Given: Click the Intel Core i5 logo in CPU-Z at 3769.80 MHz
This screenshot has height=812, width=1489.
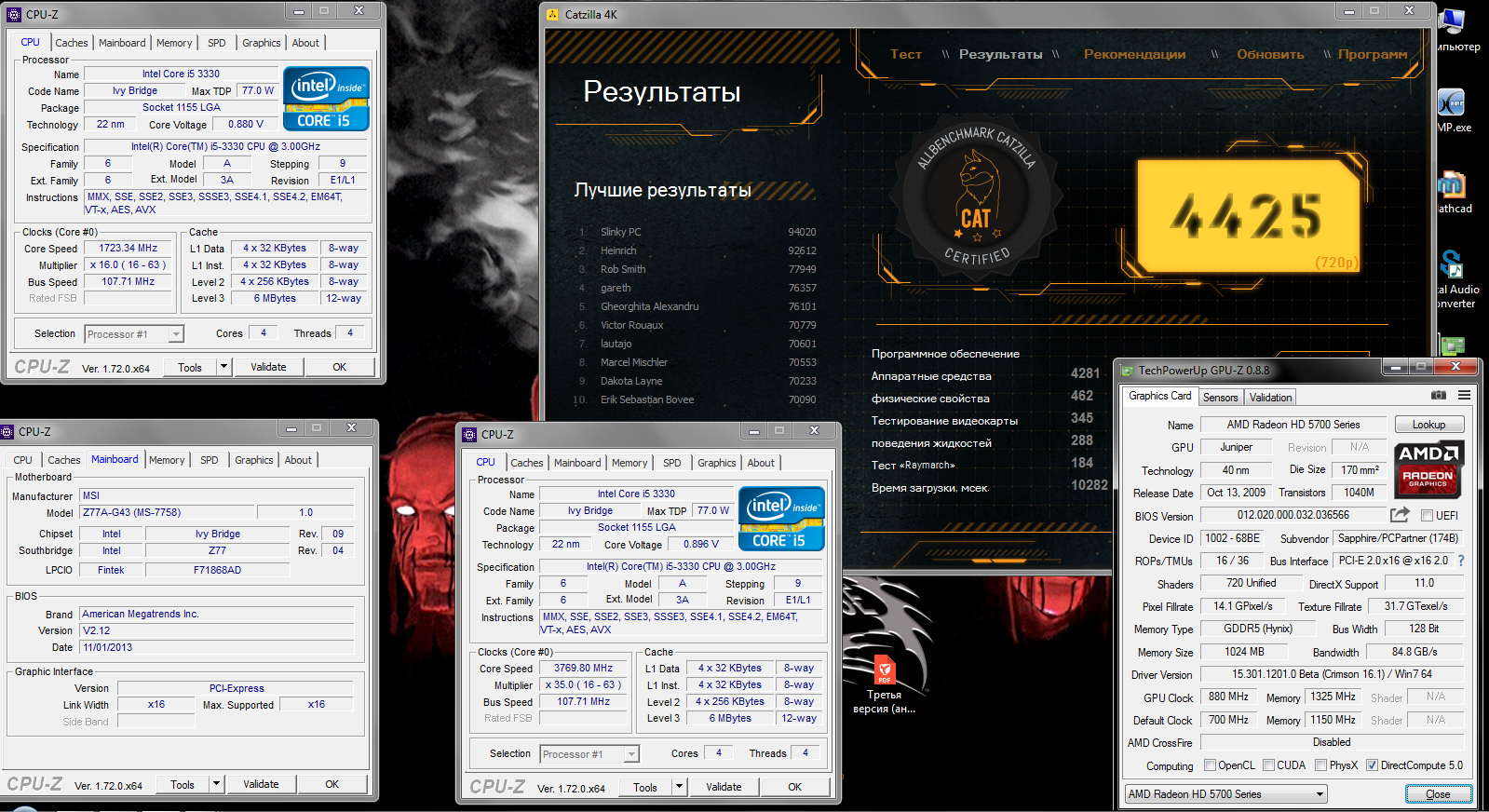Looking at the screenshot, I should [781, 519].
